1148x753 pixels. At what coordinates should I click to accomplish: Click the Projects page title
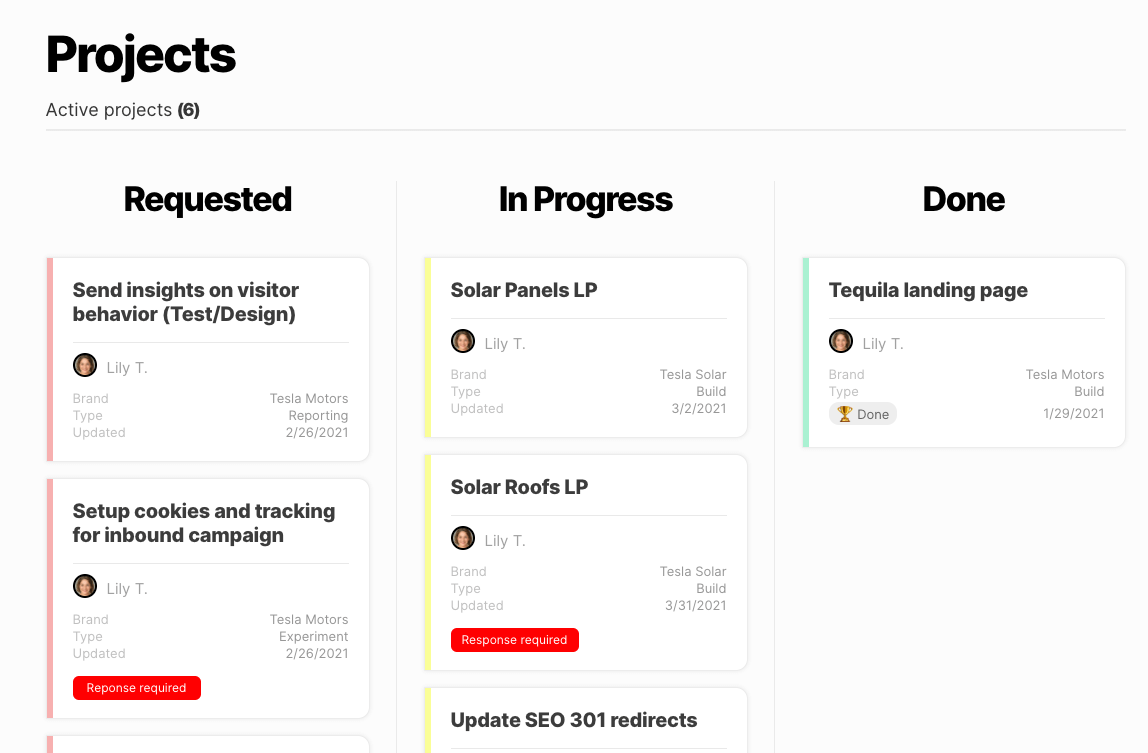pos(141,56)
